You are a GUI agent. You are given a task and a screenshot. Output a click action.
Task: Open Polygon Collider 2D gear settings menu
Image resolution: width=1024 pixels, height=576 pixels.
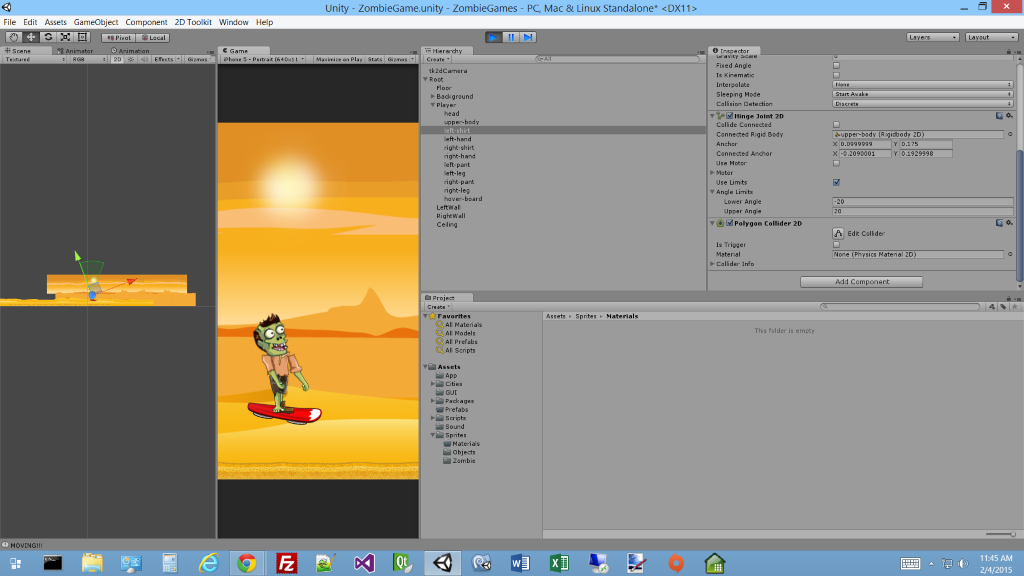click(x=1009, y=223)
